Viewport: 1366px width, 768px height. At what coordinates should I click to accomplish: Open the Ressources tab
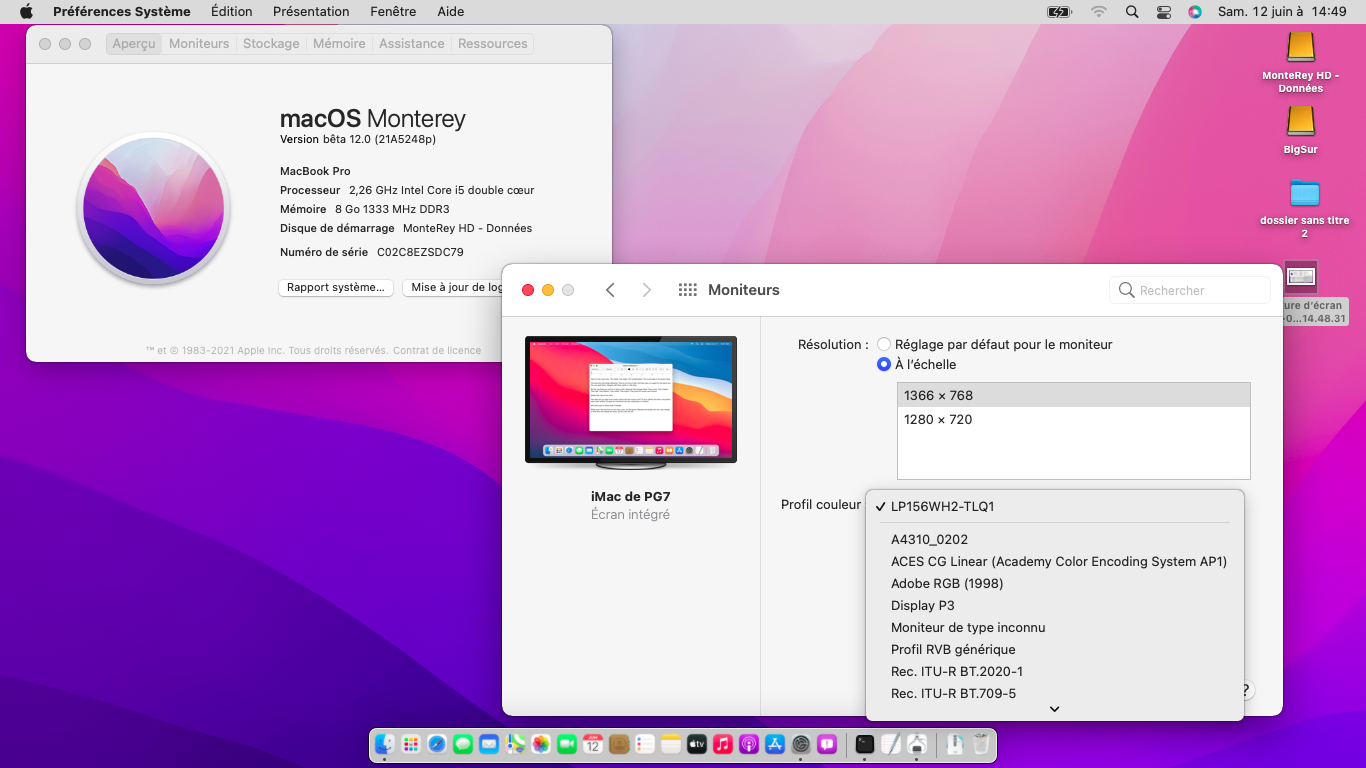(x=493, y=44)
